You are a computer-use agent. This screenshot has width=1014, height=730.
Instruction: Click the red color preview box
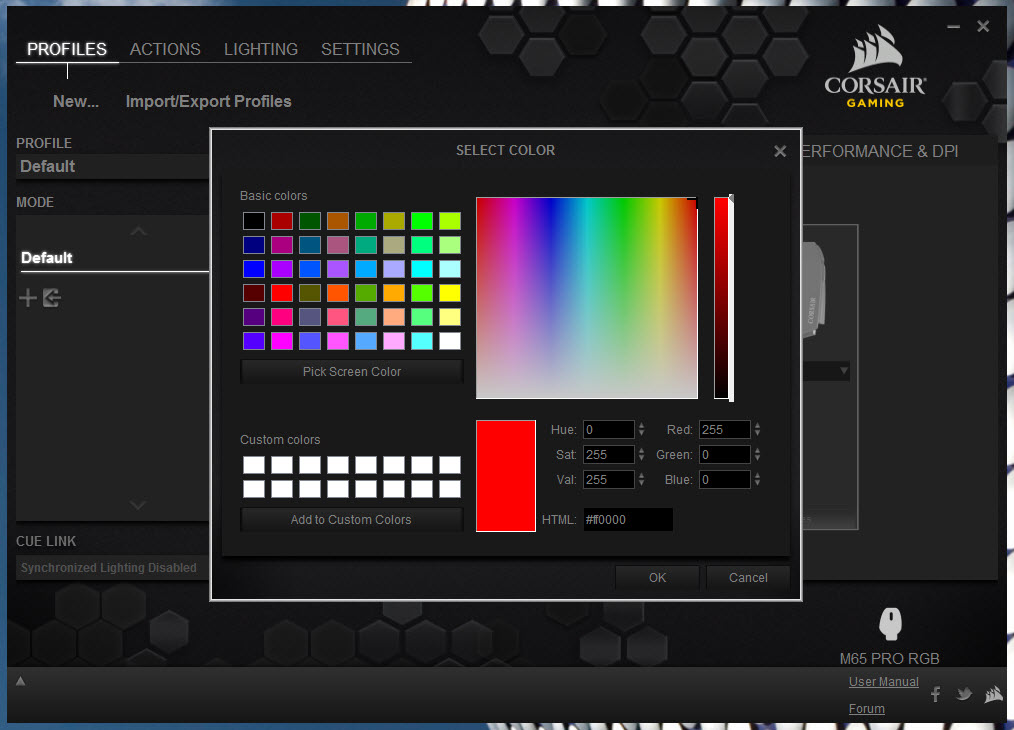click(x=506, y=476)
